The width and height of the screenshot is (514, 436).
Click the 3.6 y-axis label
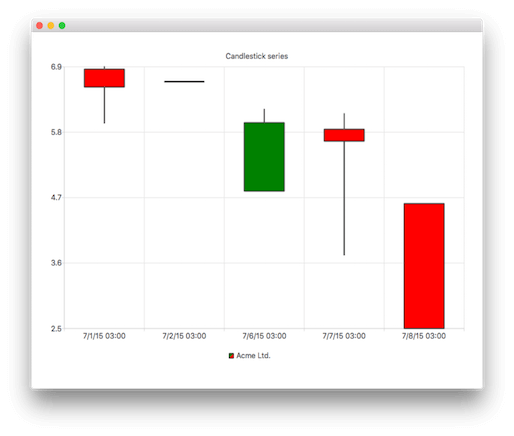tap(56, 263)
